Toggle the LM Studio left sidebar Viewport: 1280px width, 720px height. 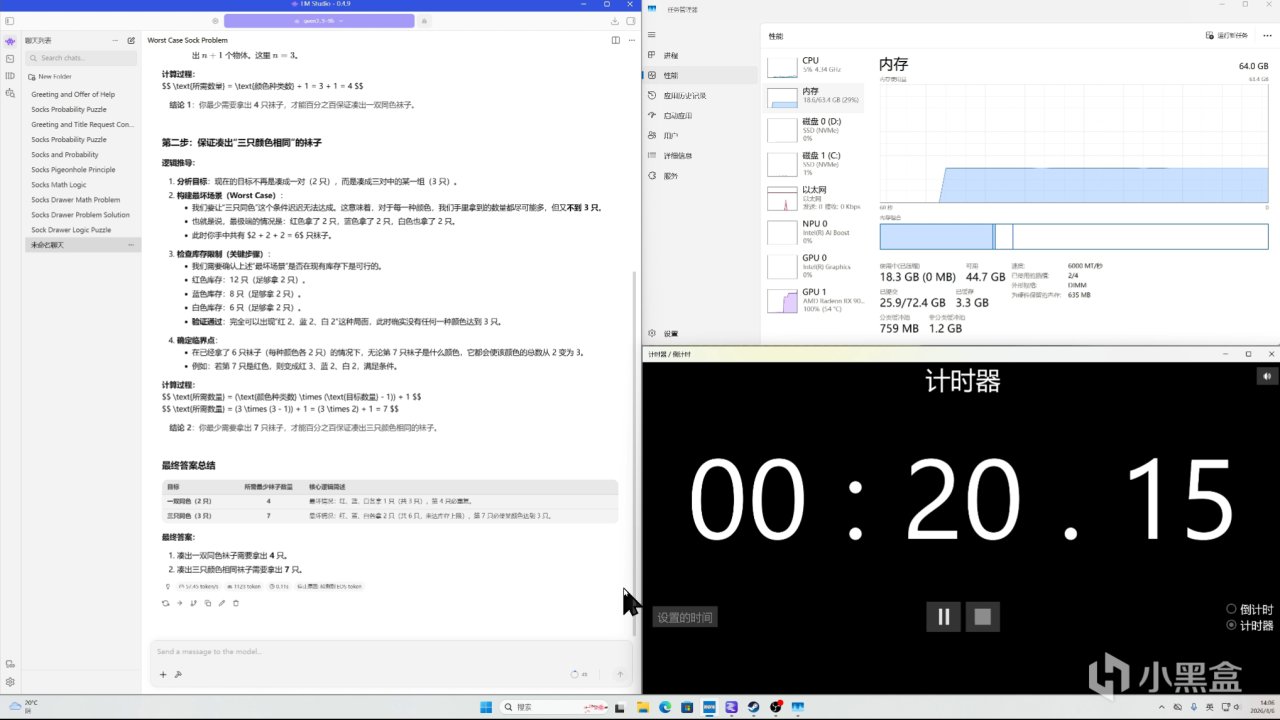[x=9, y=21]
